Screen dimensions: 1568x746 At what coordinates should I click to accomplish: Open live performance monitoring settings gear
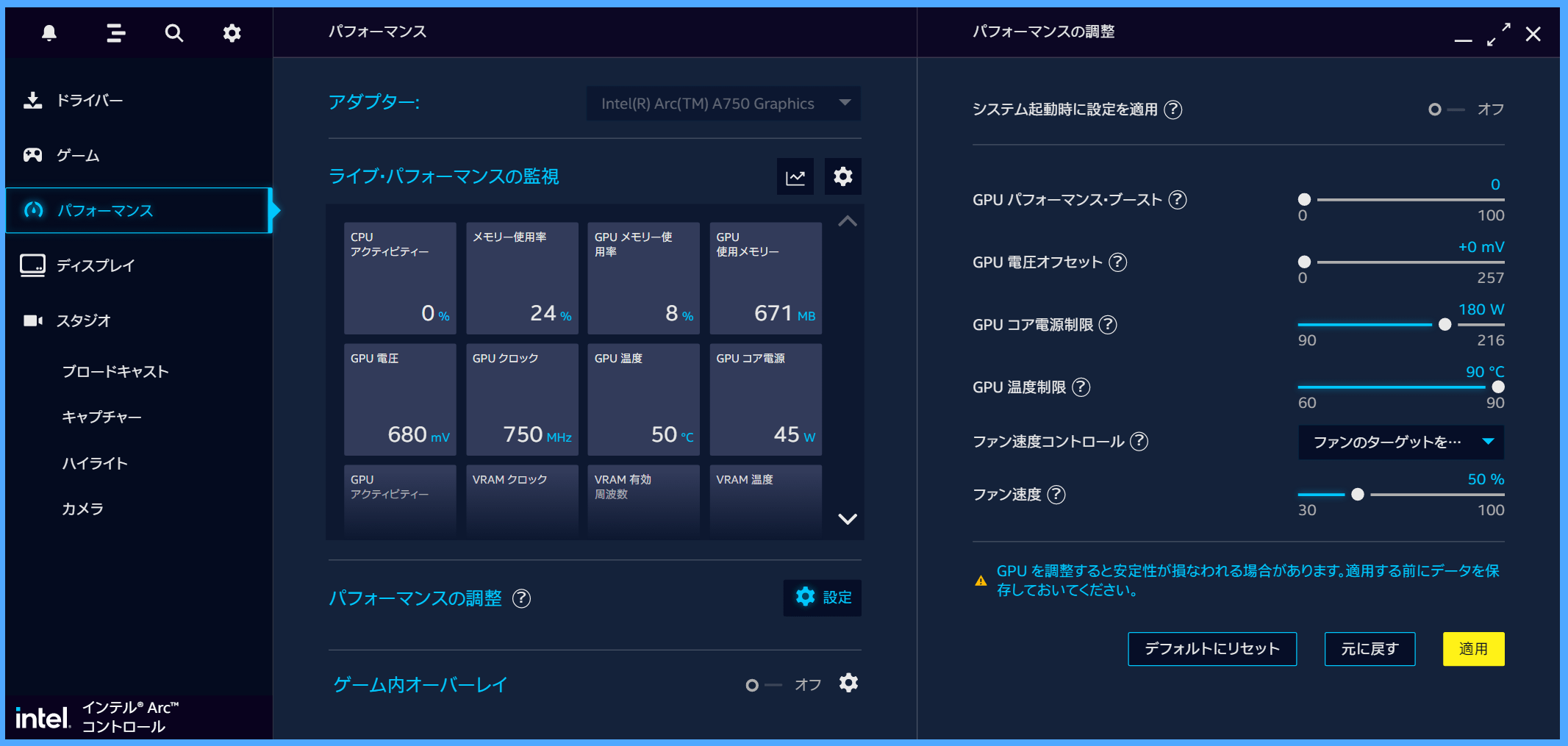(x=842, y=177)
